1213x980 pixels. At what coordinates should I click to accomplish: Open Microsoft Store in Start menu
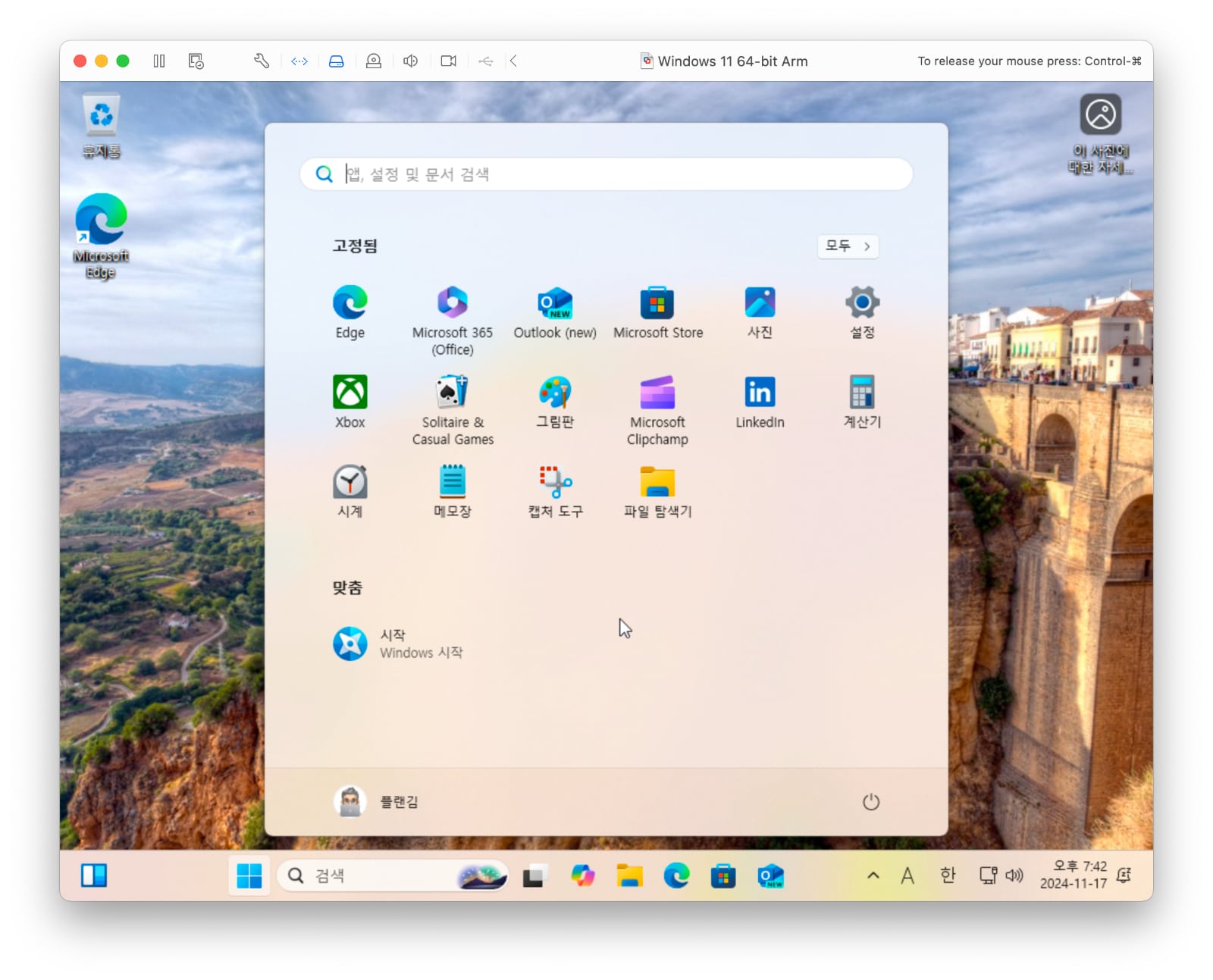(657, 312)
